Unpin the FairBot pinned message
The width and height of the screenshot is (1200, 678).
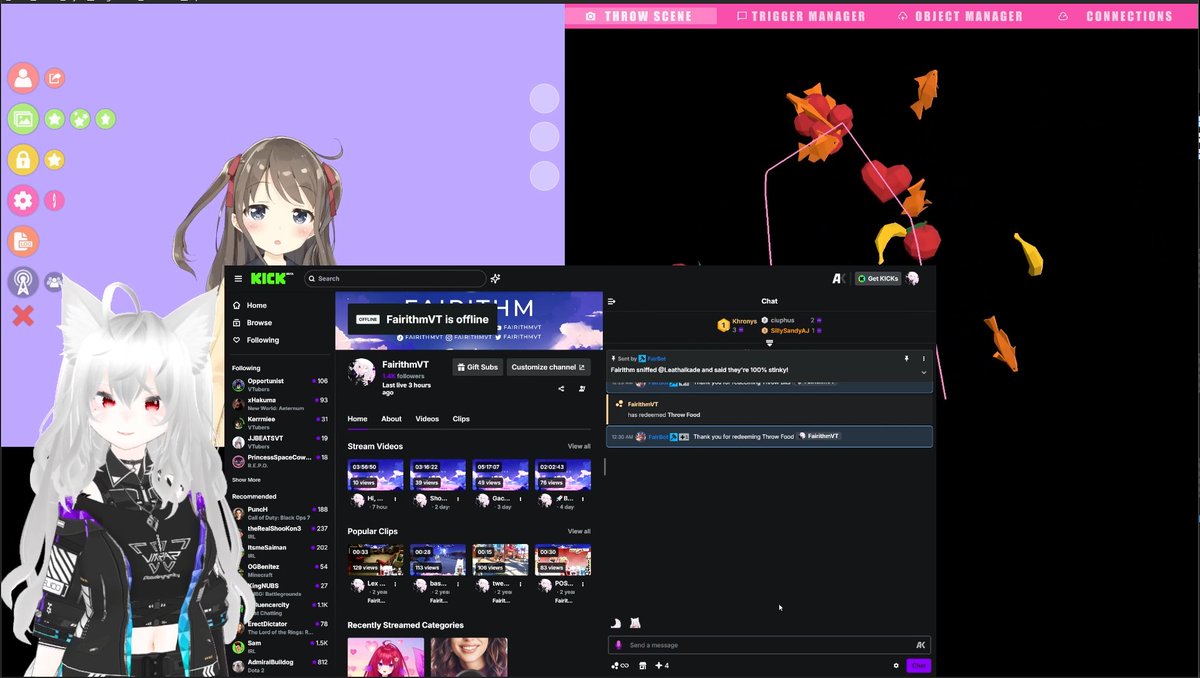[905, 357]
